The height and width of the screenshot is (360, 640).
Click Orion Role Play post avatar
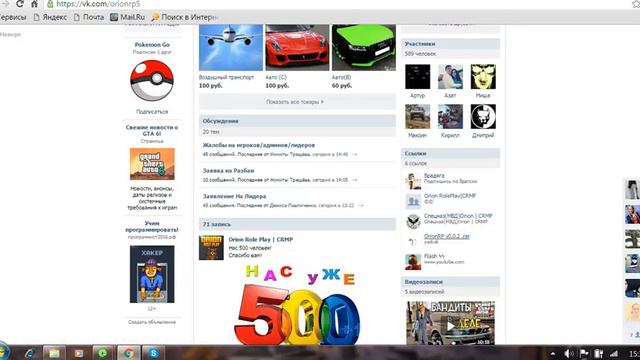(x=211, y=248)
